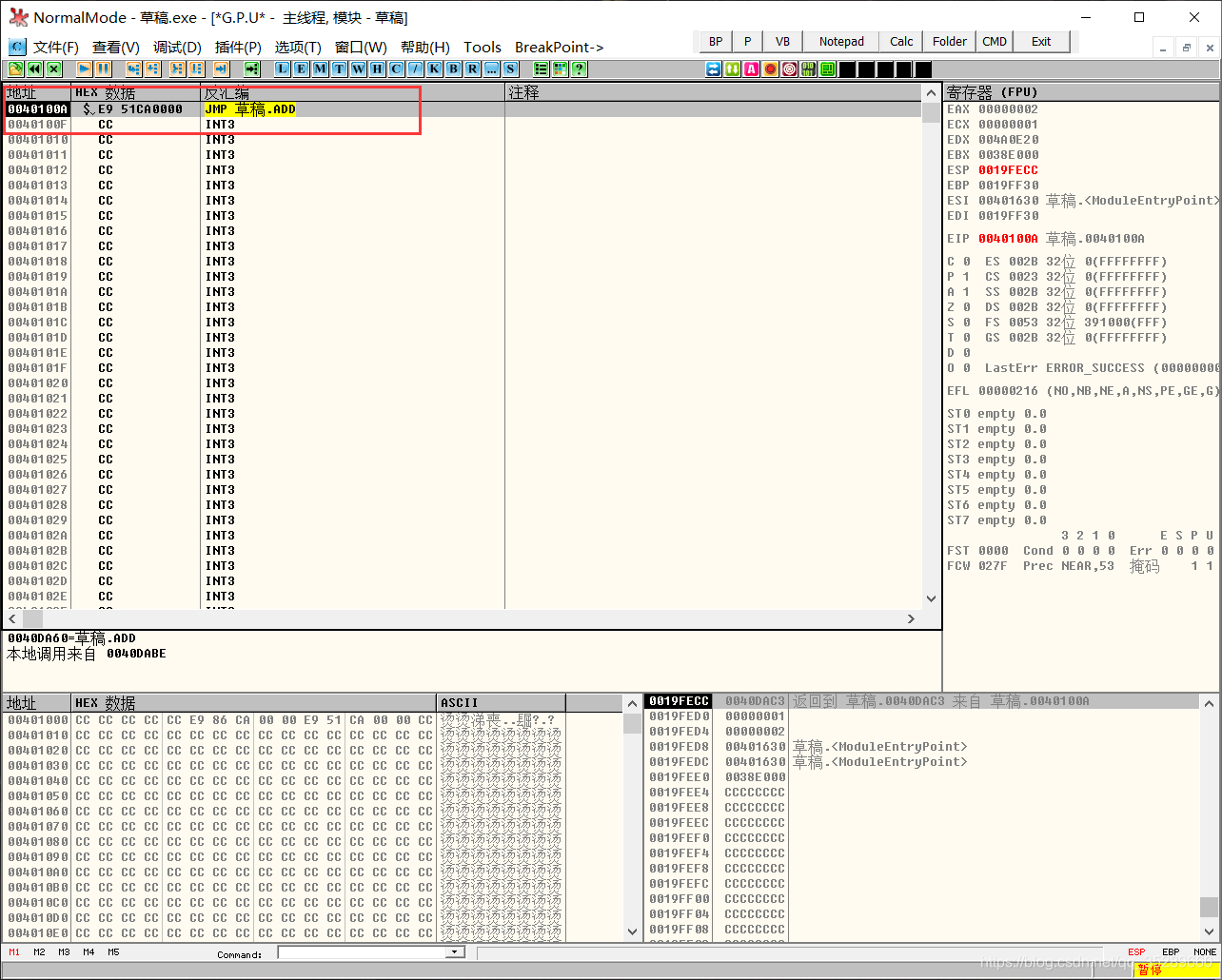This screenshot has width=1222, height=980.
Task: Open the 文件(F) menu
Action: coord(55,48)
